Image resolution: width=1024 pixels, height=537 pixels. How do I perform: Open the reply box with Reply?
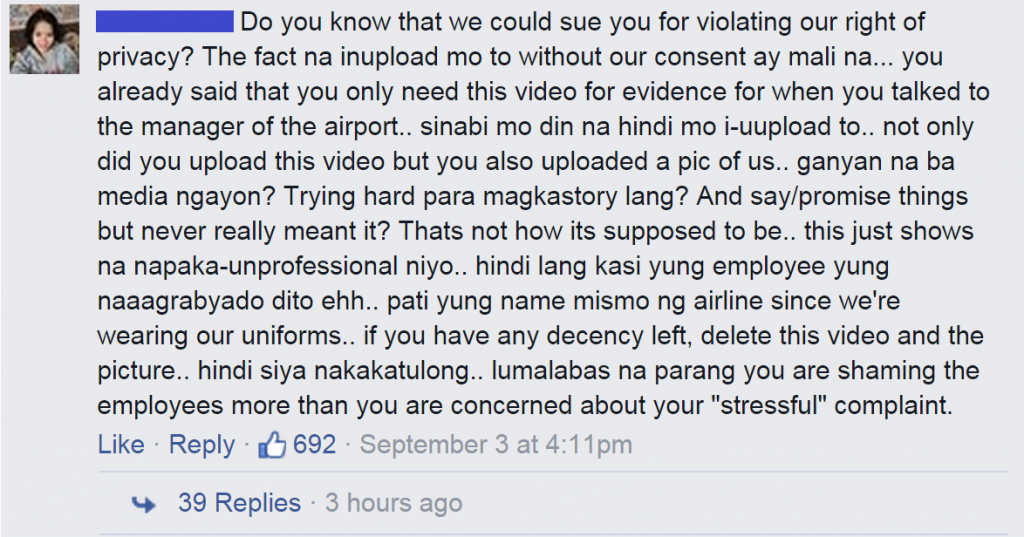pyautogui.click(x=201, y=445)
